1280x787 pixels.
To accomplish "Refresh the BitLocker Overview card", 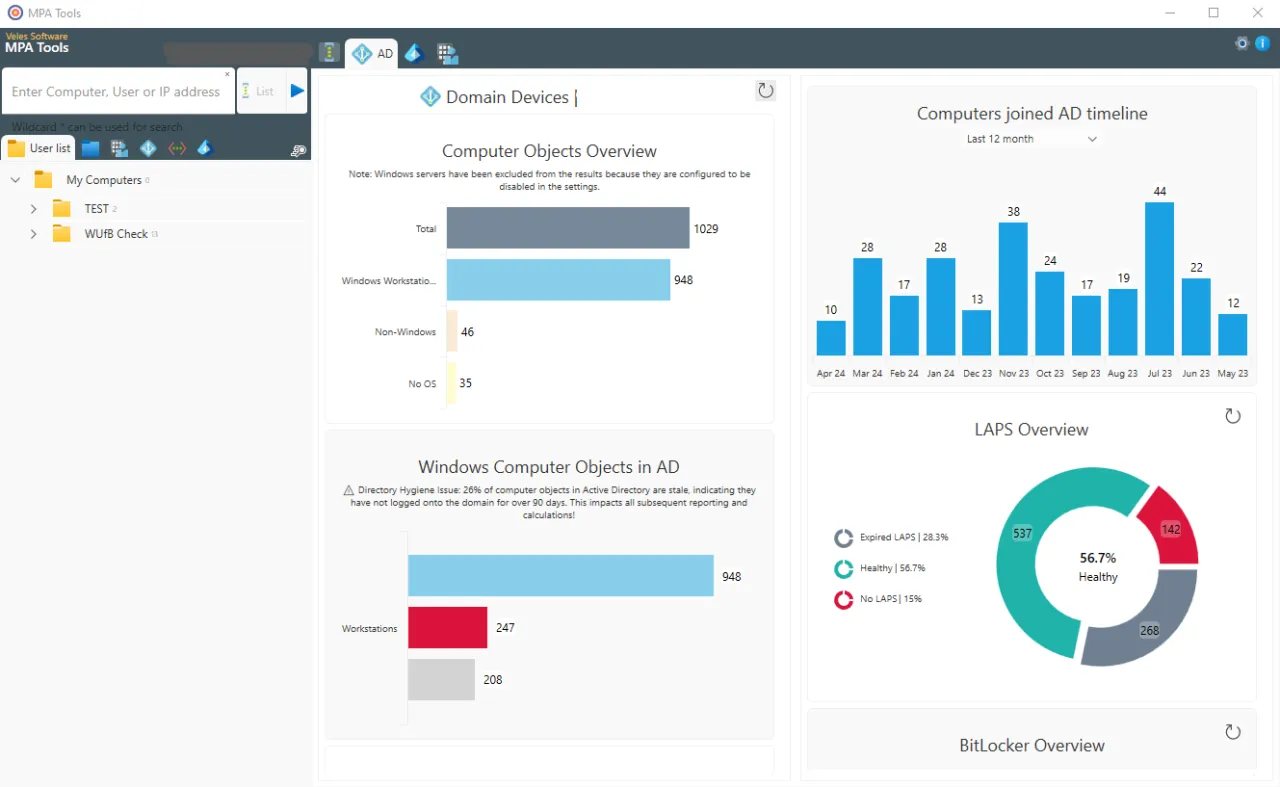I will (x=1233, y=732).
